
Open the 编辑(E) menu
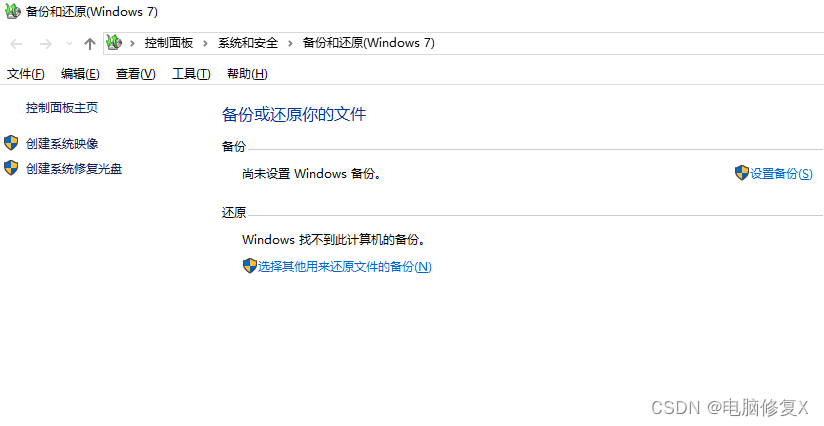click(x=80, y=74)
